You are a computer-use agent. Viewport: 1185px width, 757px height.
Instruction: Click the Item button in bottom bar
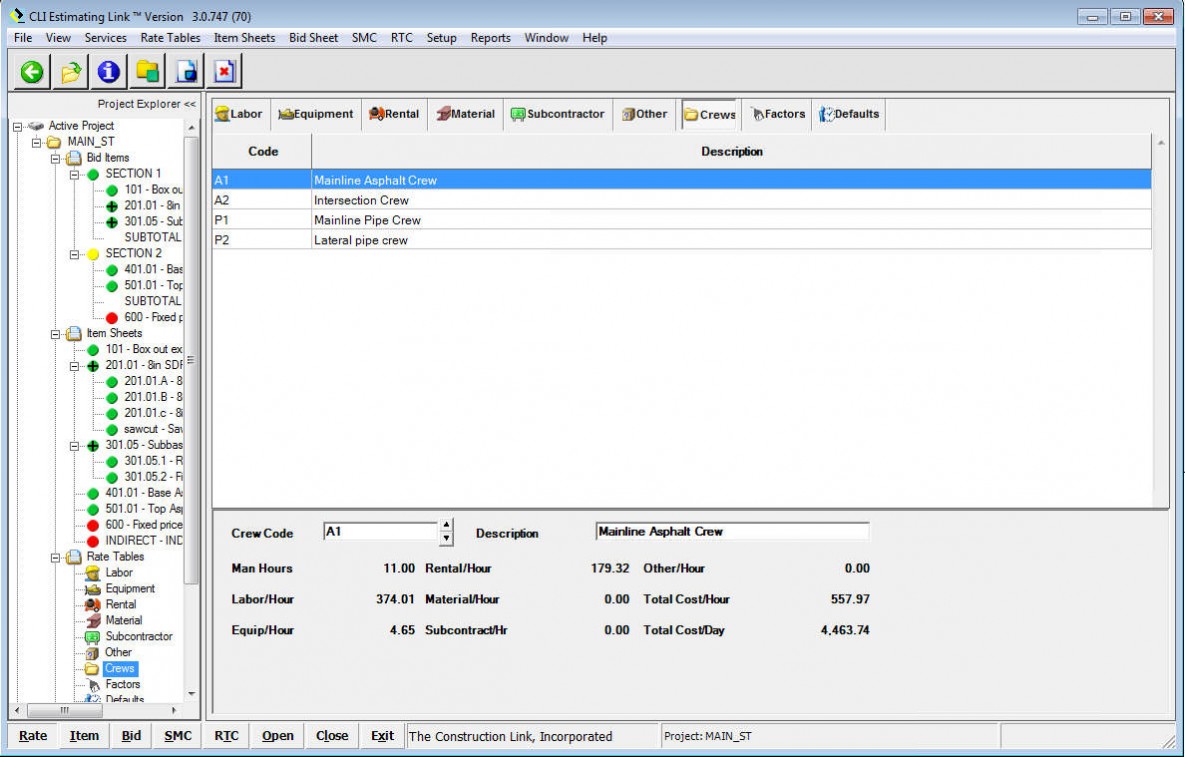pyautogui.click(x=84, y=736)
